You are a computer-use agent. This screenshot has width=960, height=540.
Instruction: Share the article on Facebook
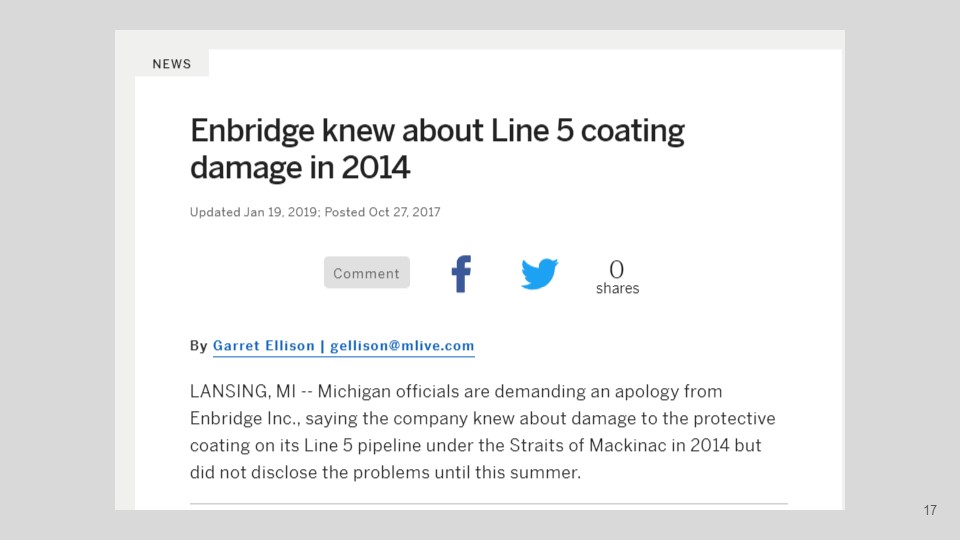(x=461, y=274)
